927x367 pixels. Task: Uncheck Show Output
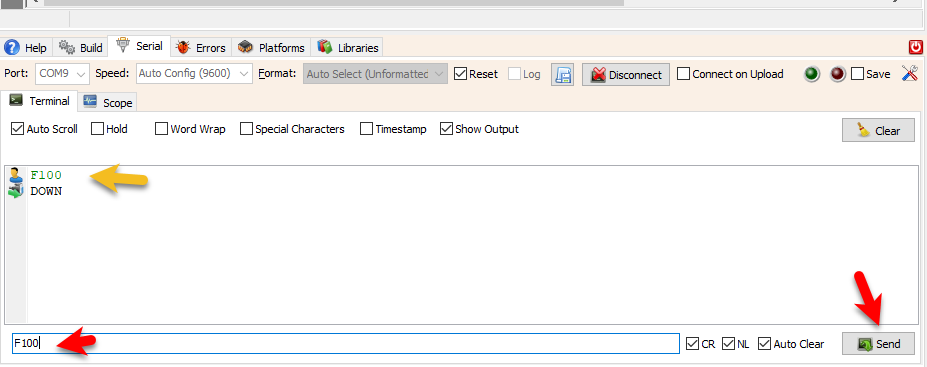click(446, 129)
